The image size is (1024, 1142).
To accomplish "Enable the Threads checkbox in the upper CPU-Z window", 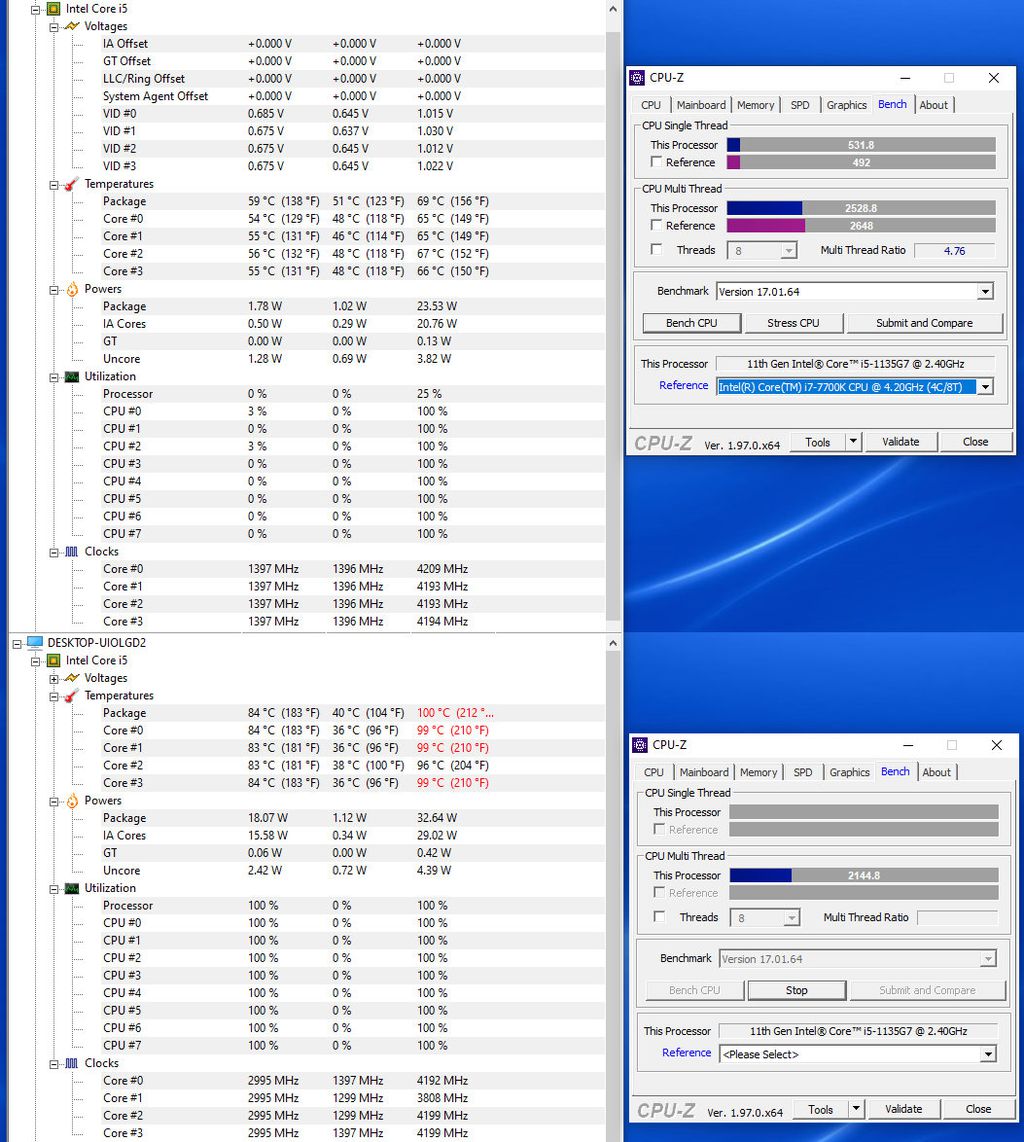I will [656, 250].
